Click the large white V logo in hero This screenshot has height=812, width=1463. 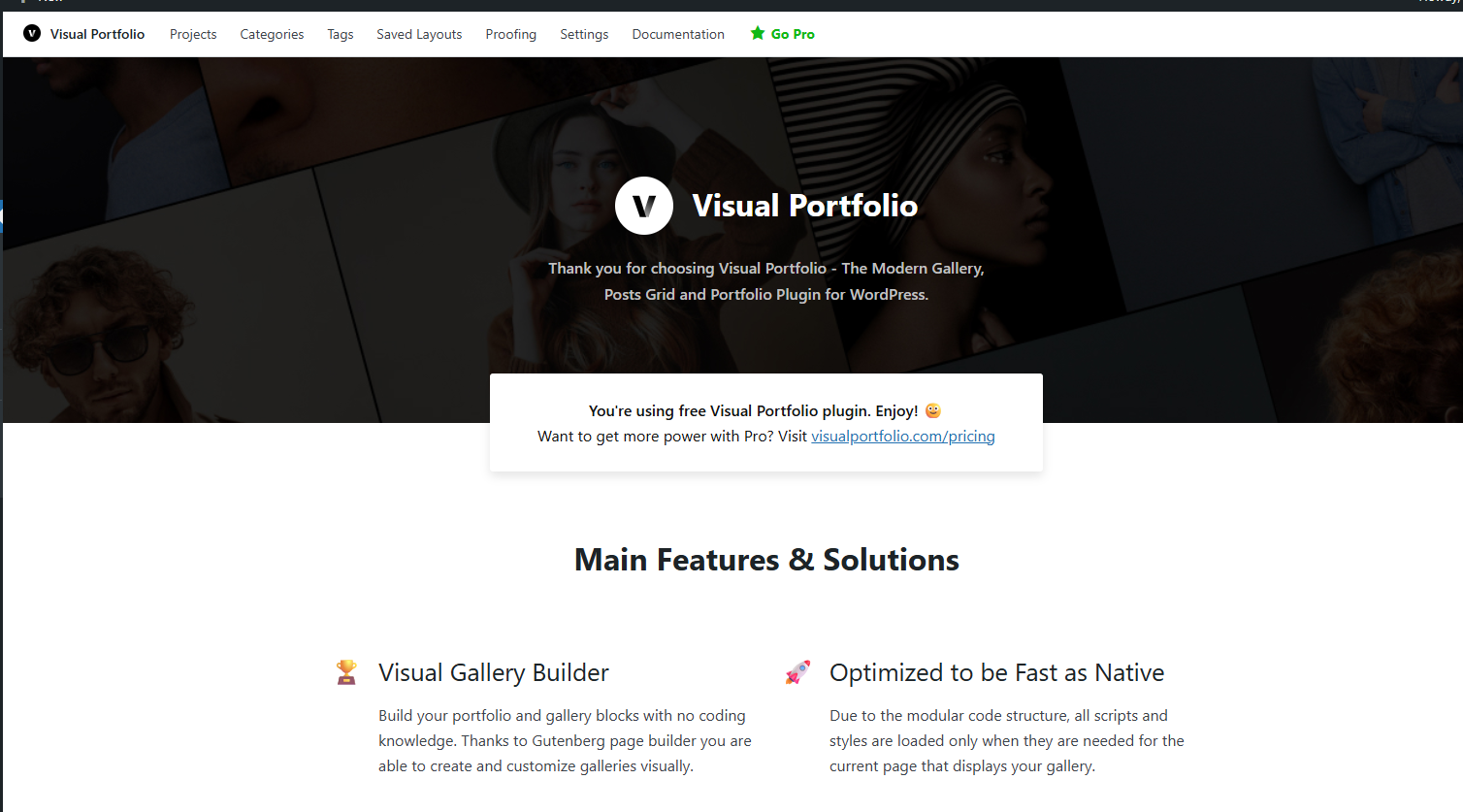(644, 206)
